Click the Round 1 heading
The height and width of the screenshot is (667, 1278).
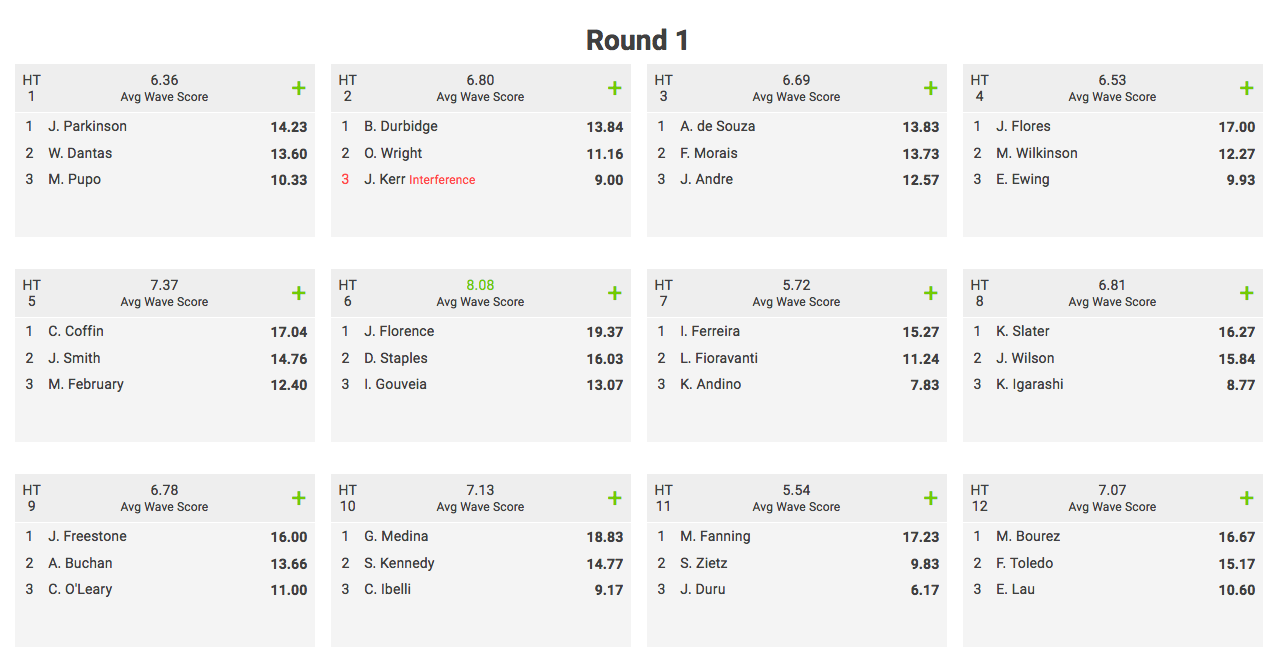638,40
